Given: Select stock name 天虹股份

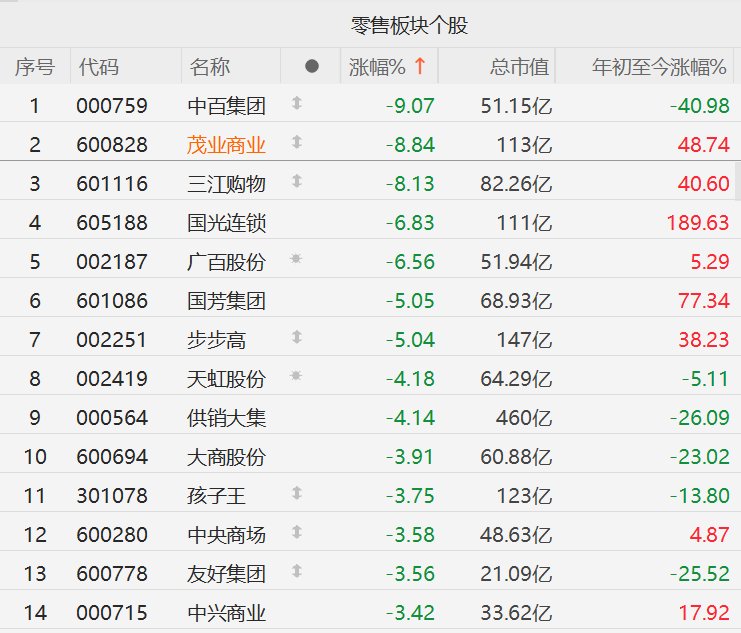Looking at the screenshot, I should 226,379.
